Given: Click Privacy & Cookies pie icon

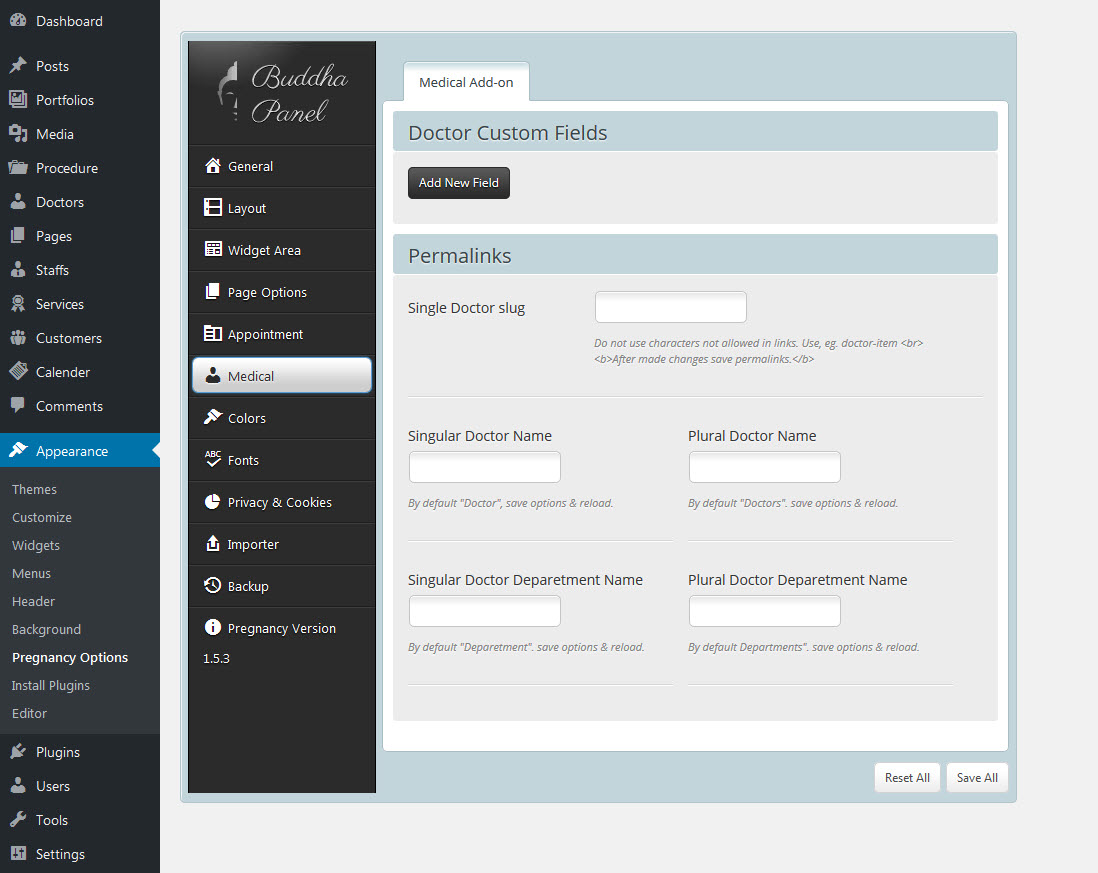Looking at the screenshot, I should 212,502.
